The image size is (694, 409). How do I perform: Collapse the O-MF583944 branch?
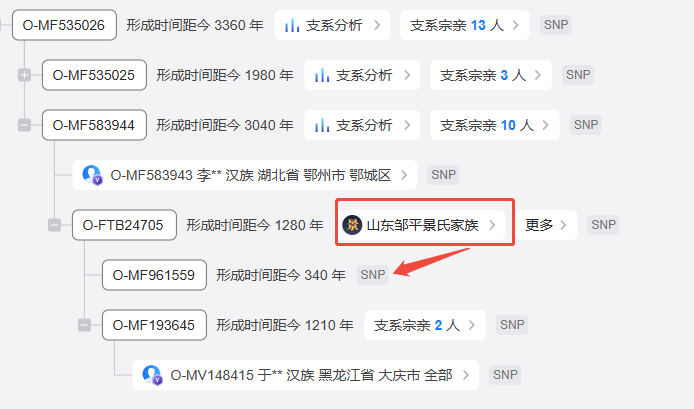pyautogui.click(x=24, y=125)
